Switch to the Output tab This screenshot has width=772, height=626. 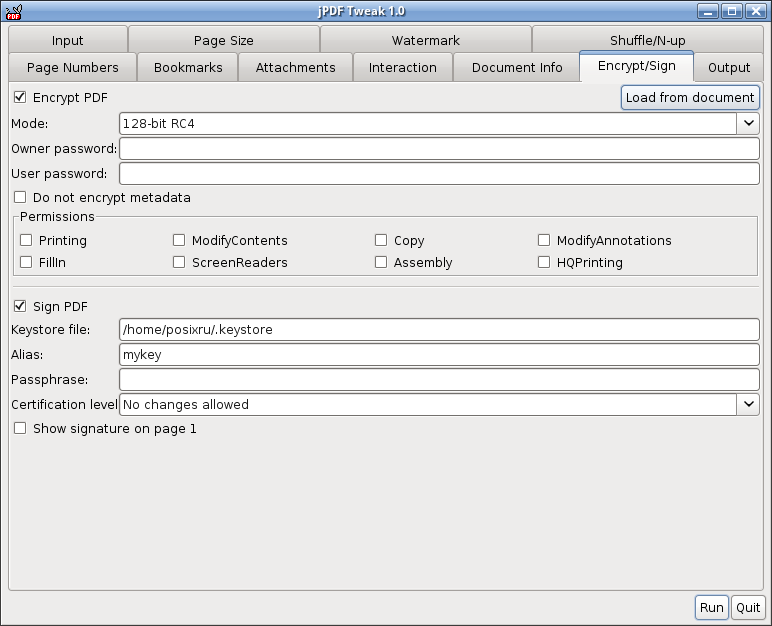[729, 67]
